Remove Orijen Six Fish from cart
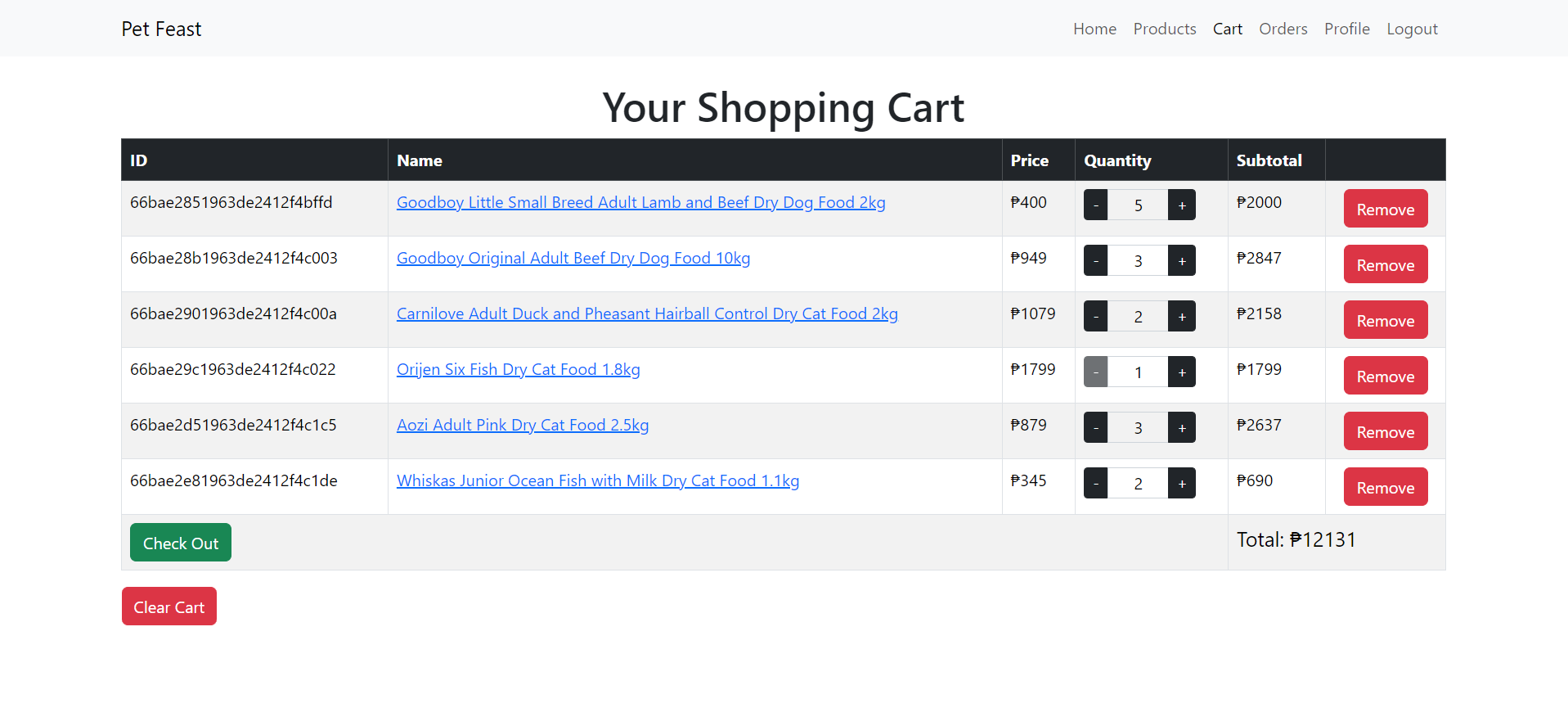 tap(1385, 376)
